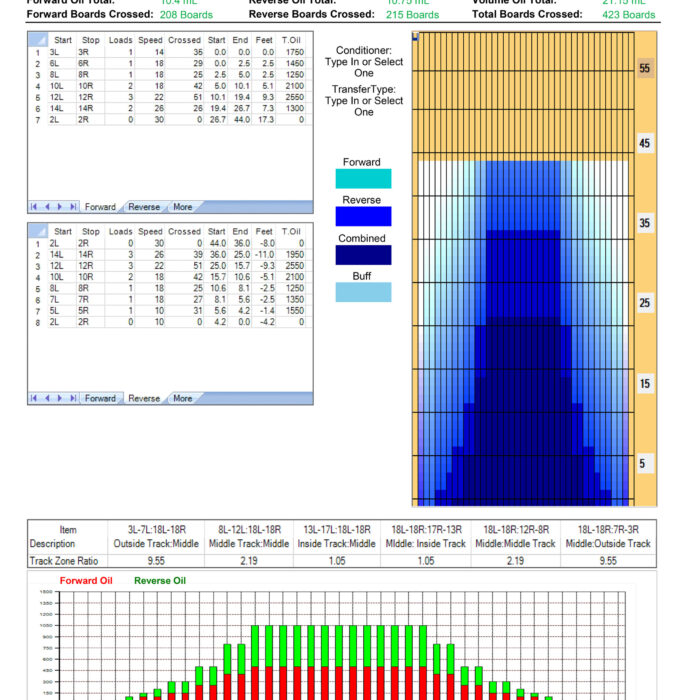Jump to last sheet in lower table's tab strip
Viewport: 700px width, 700px height.
(x=72, y=398)
